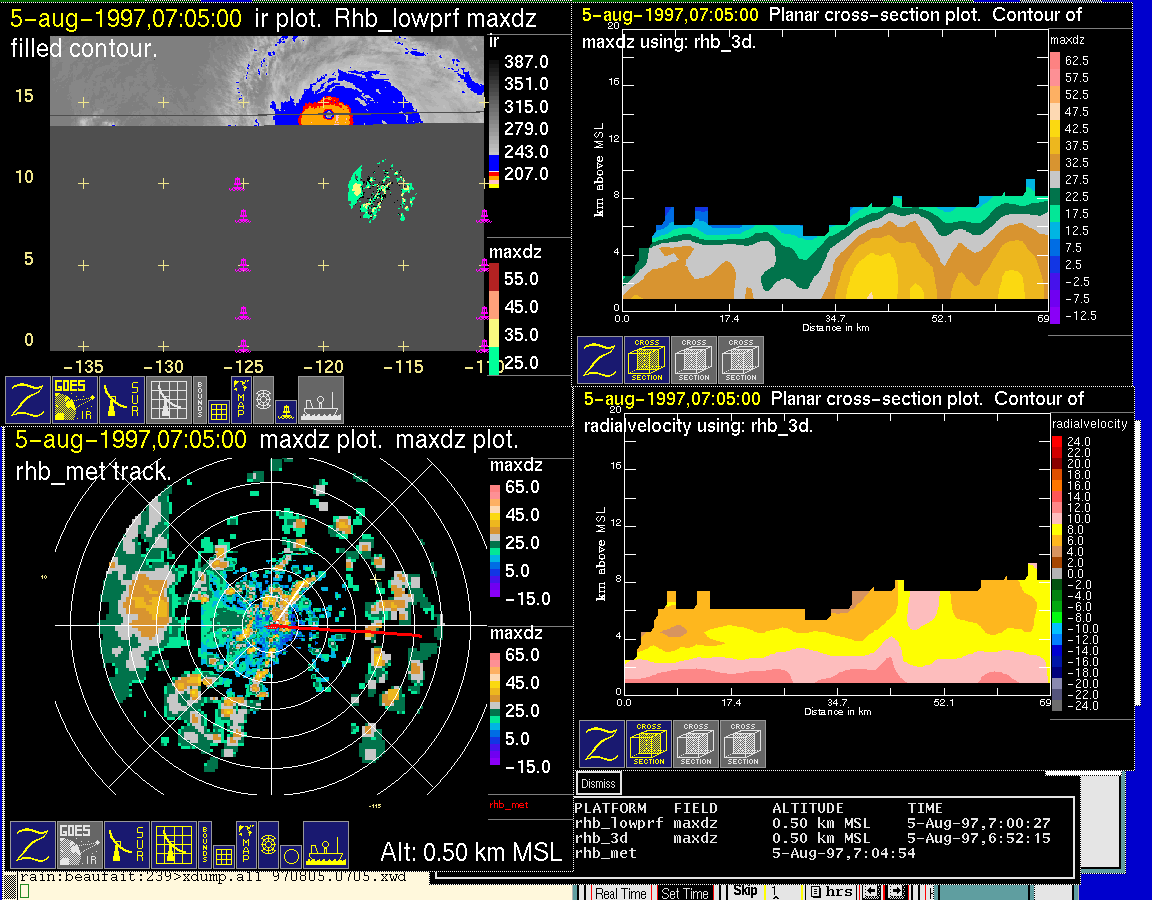The width and height of the screenshot is (1152, 900).
Task: Click the Z zebra icon under radialvelocity plot
Action: click(601, 744)
